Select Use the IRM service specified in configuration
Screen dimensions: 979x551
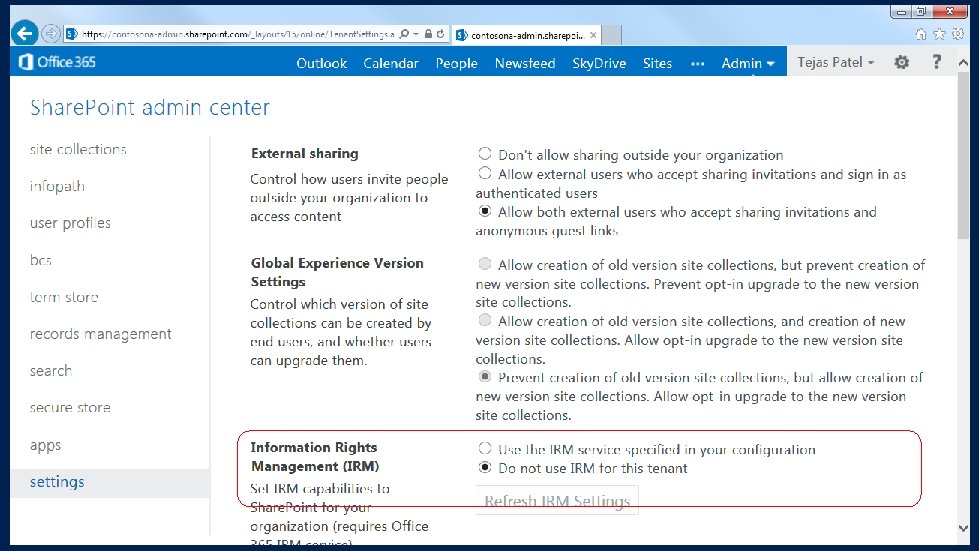point(485,448)
